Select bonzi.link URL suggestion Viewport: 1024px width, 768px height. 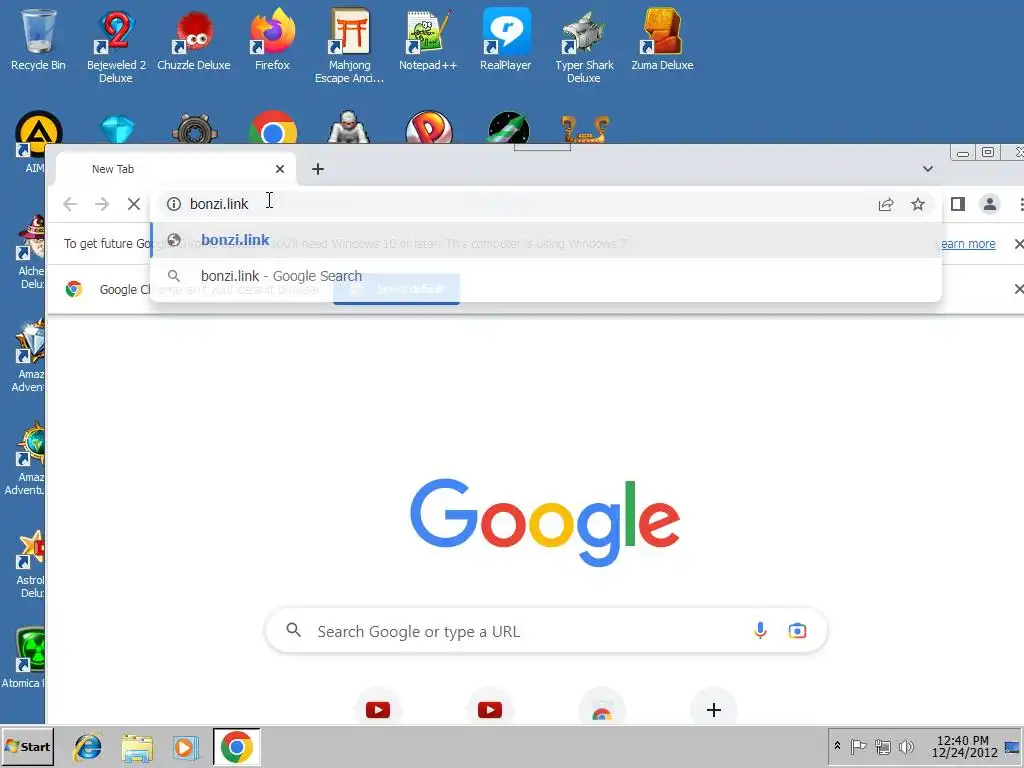pyautogui.click(x=546, y=240)
